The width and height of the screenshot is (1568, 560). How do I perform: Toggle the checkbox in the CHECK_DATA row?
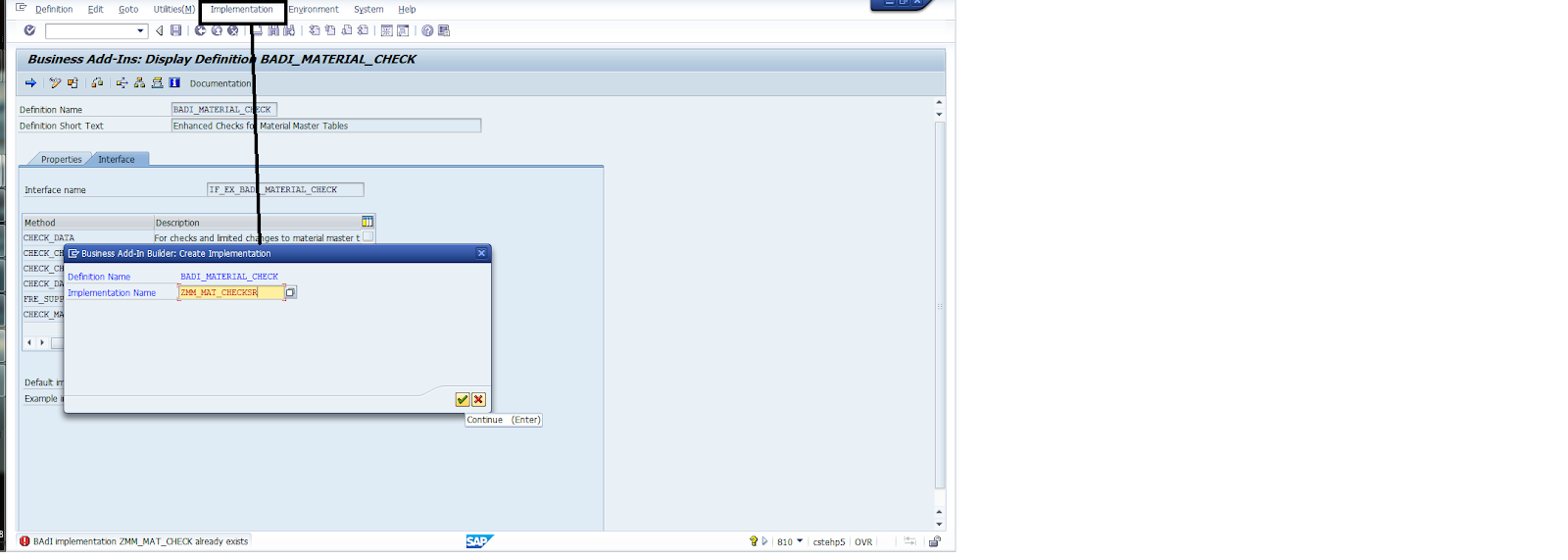click(367, 236)
